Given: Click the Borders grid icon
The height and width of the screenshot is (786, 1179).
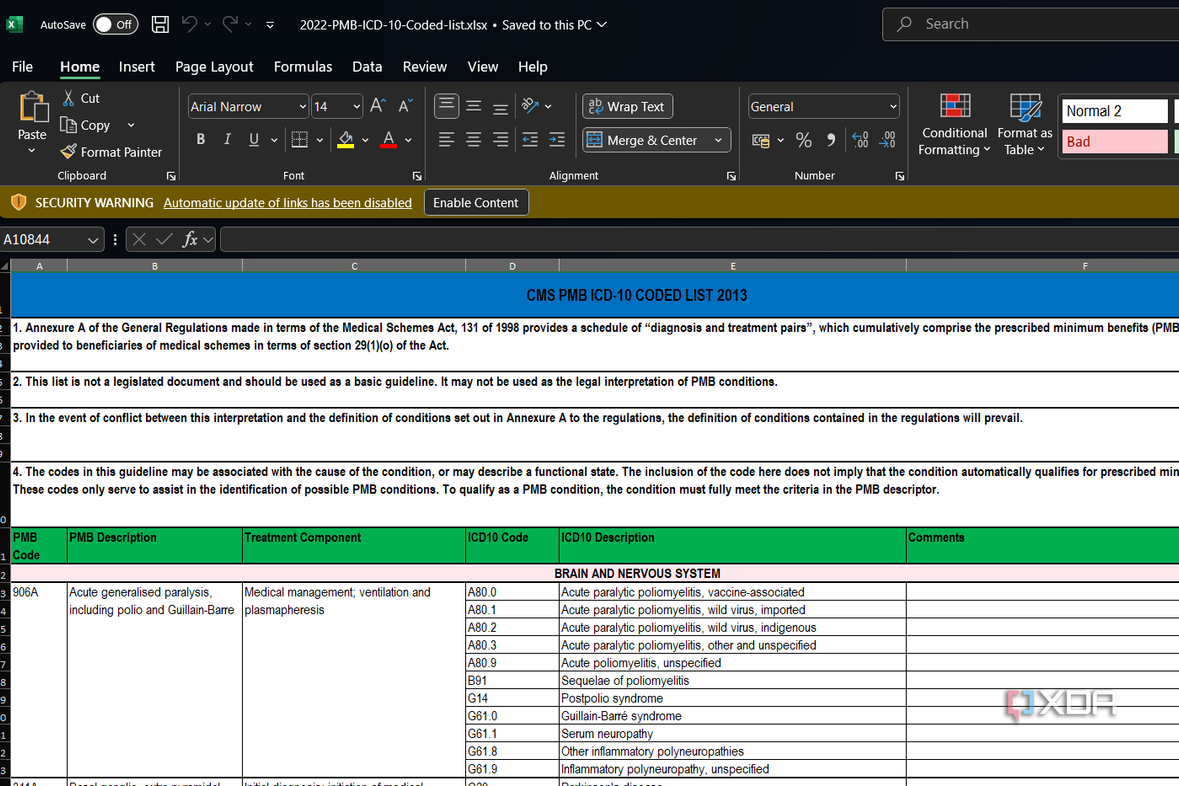Looking at the screenshot, I should pyautogui.click(x=299, y=139).
